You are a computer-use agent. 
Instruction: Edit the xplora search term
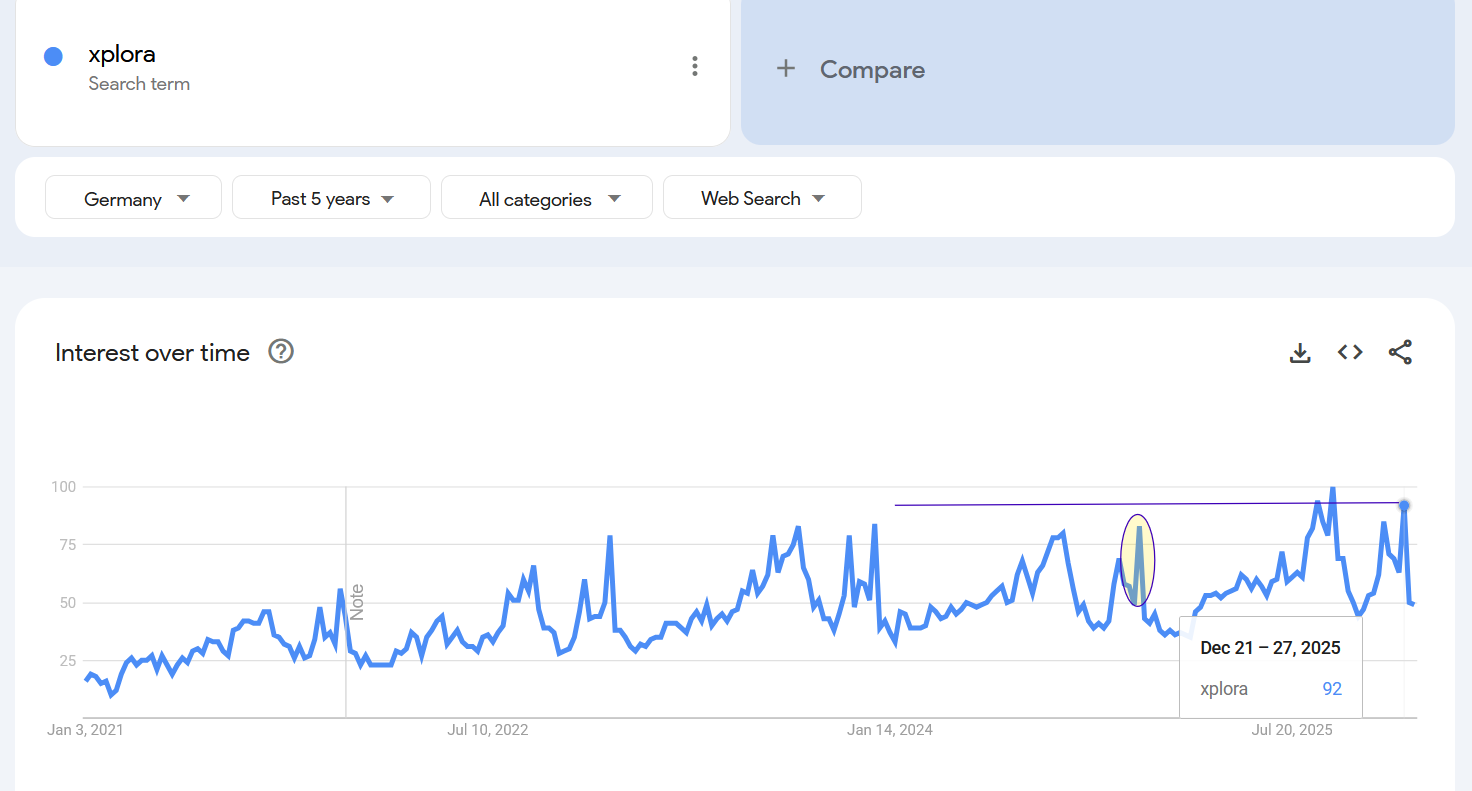point(122,55)
